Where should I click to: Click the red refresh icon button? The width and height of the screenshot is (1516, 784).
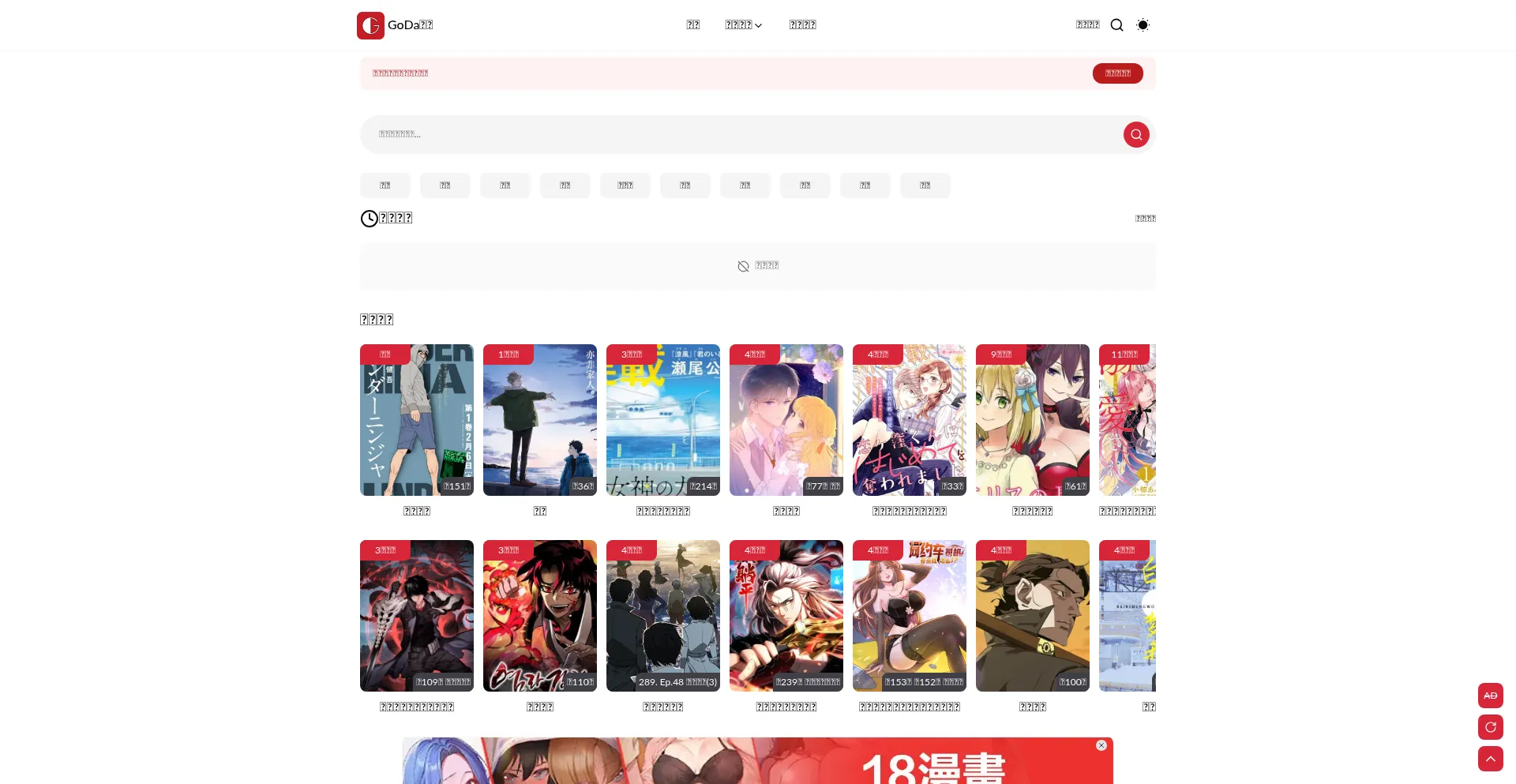1490,727
